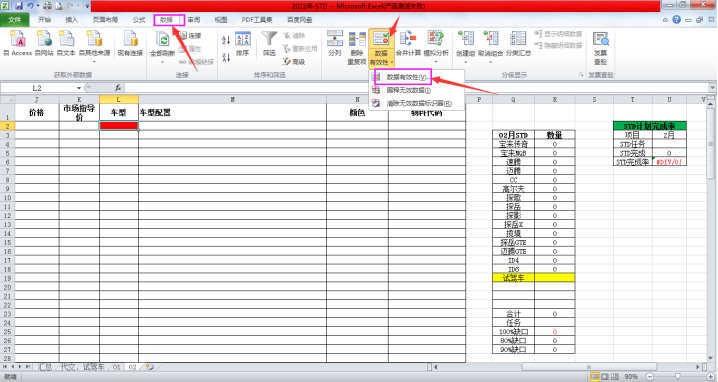
Task: Open the 百度网盘 tab
Action: pyautogui.click(x=299, y=20)
